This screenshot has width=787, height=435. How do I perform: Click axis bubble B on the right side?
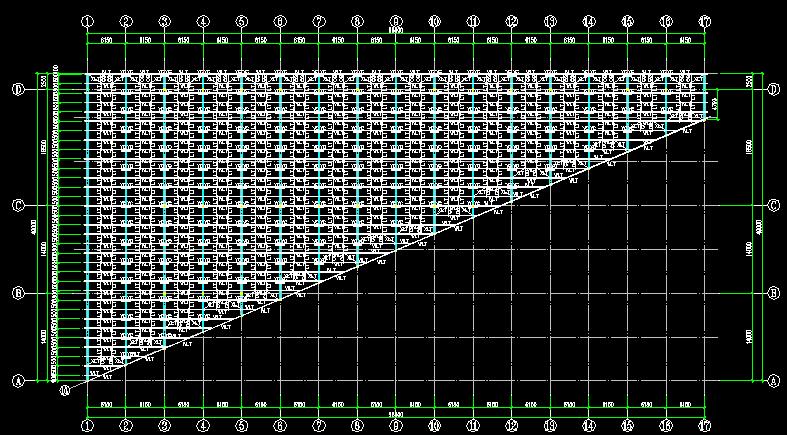coord(774,294)
